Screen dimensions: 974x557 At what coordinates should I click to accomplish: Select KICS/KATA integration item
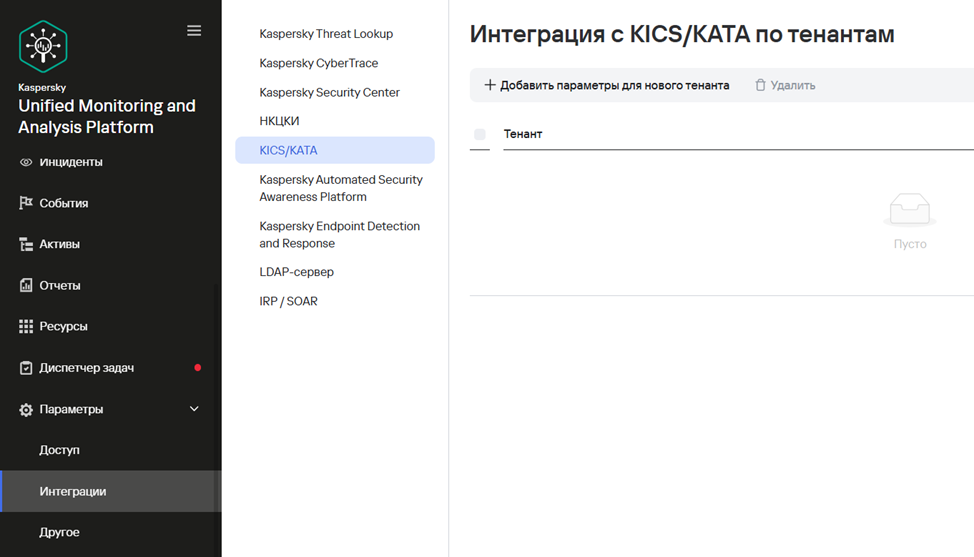335,150
